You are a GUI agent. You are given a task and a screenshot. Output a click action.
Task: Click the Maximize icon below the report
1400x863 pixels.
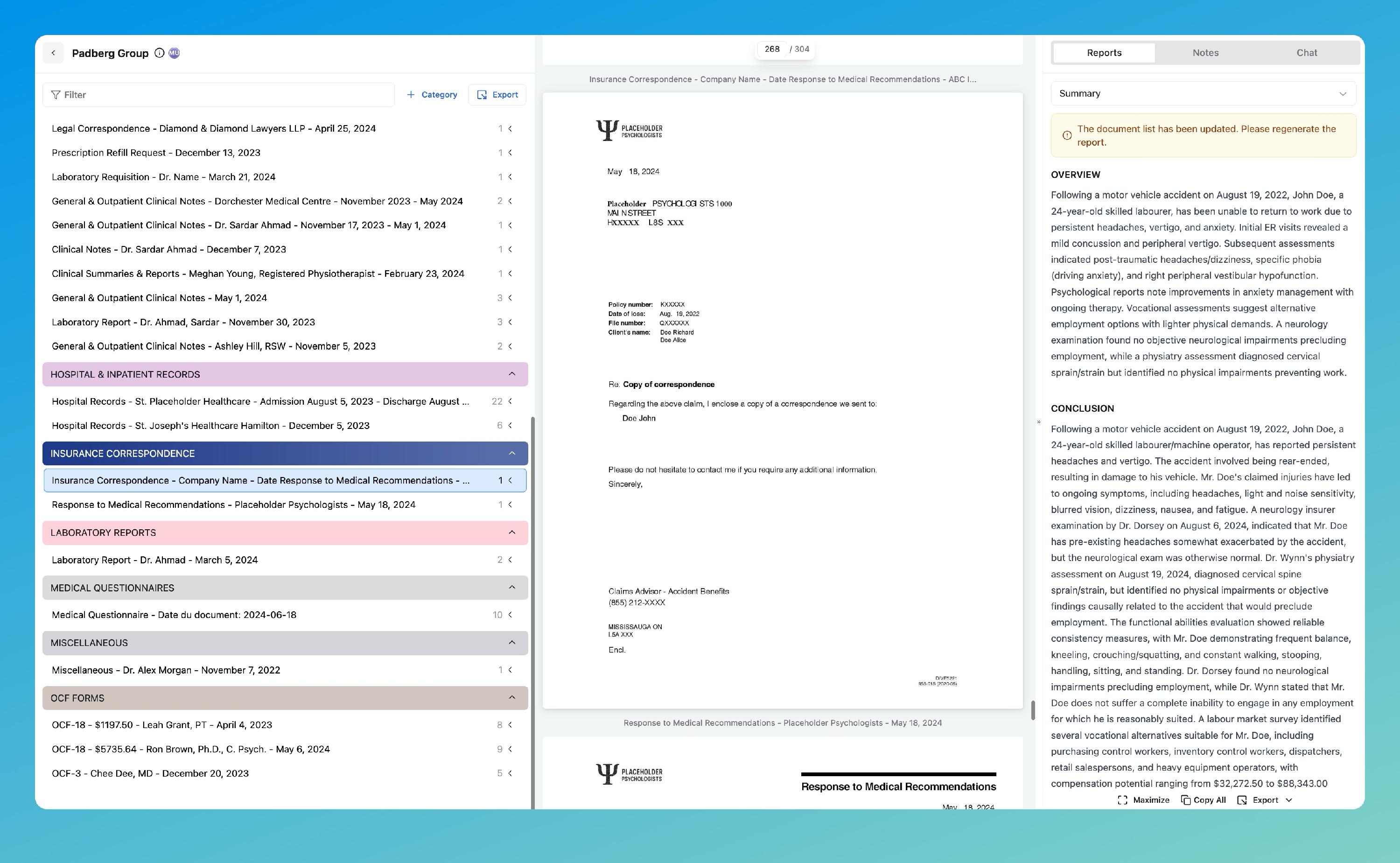1122,800
